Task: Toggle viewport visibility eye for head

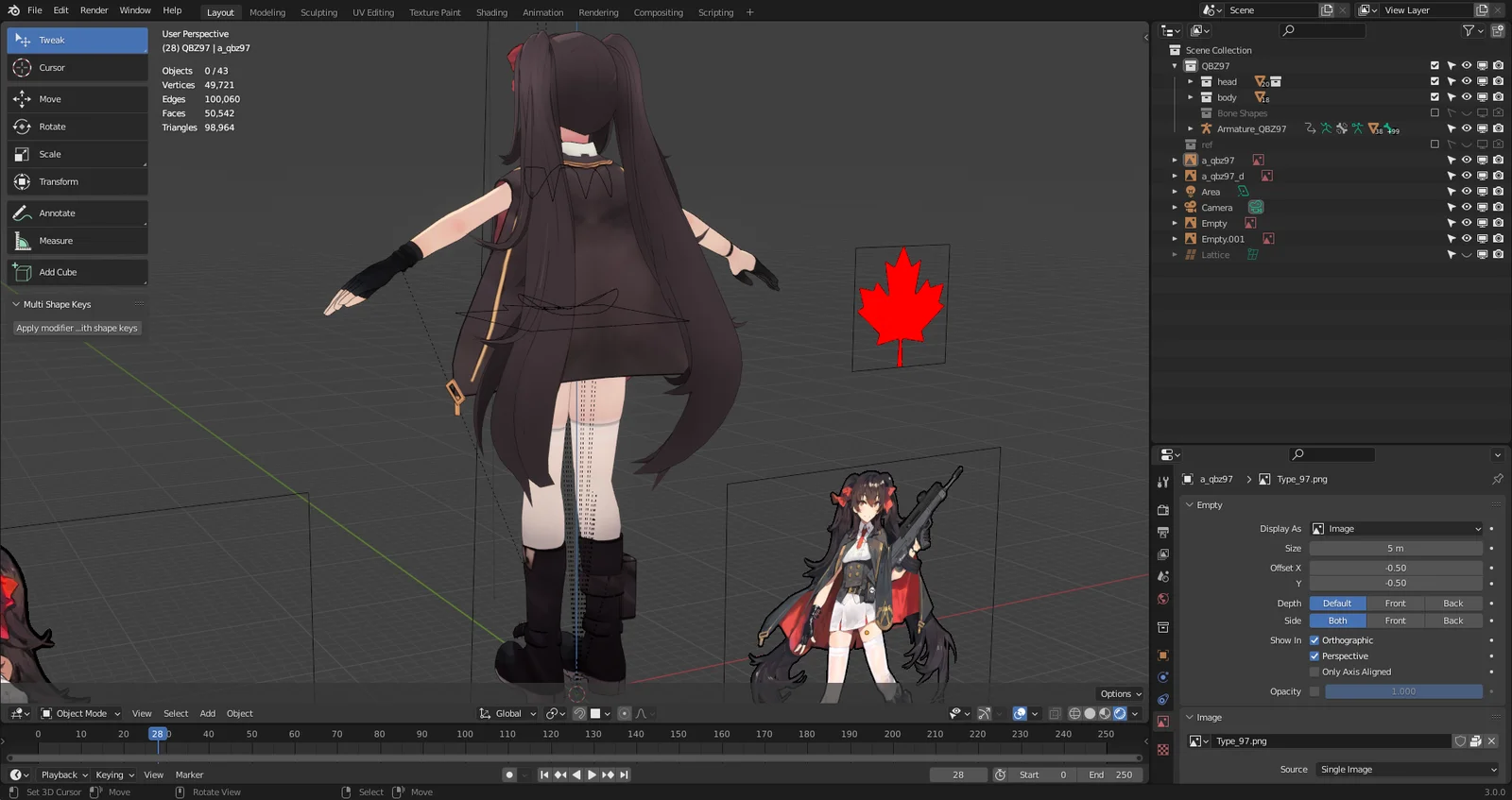Action: (x=1467, y=81)
